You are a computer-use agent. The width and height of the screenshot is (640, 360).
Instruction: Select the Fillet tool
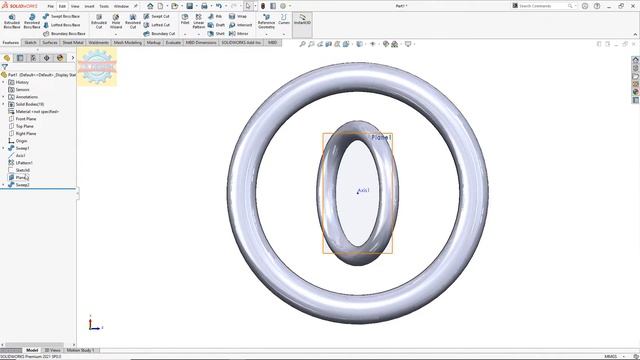185,19
